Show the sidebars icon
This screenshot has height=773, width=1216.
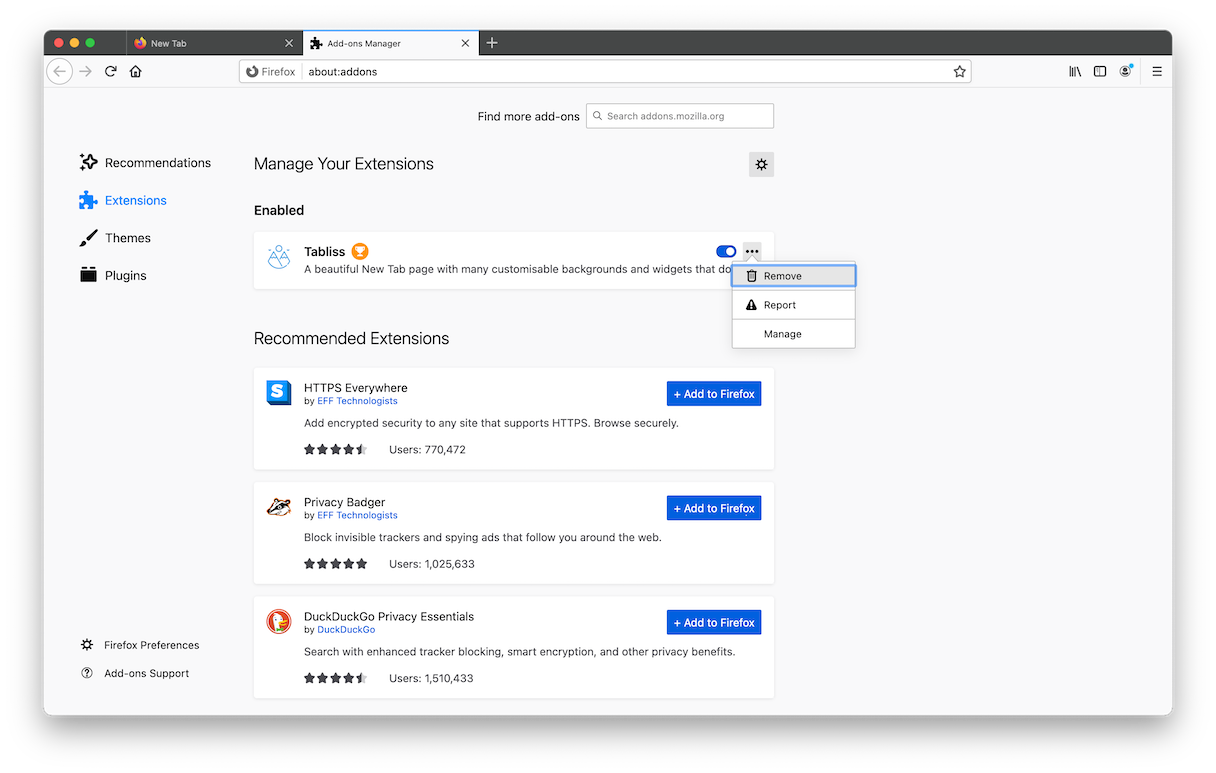[1100, 72]
